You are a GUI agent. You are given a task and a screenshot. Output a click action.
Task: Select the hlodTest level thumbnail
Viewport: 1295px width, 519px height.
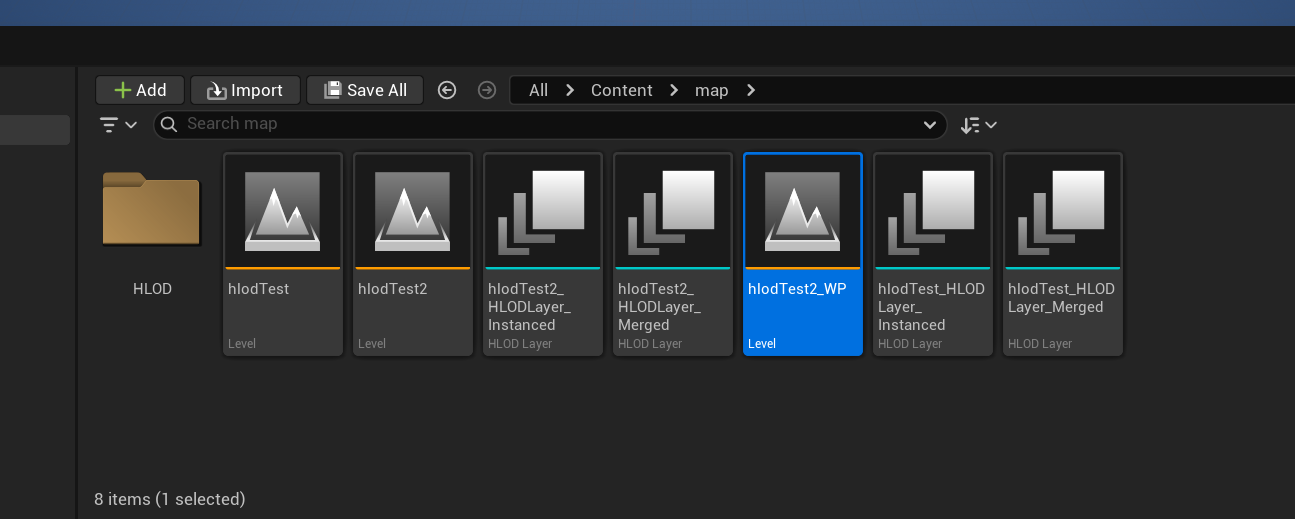pyautogui.click(x=283, y=211)
